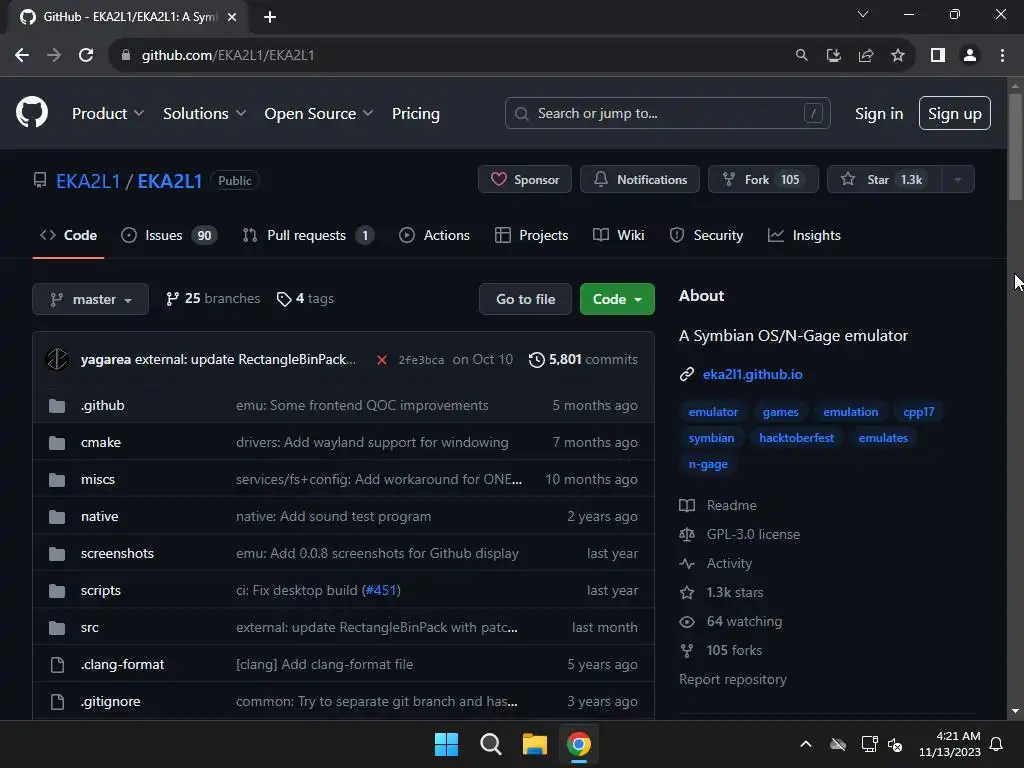Click the n-gage topic tag
Screen dimensions: 1024x768
(x=708, y=464)
